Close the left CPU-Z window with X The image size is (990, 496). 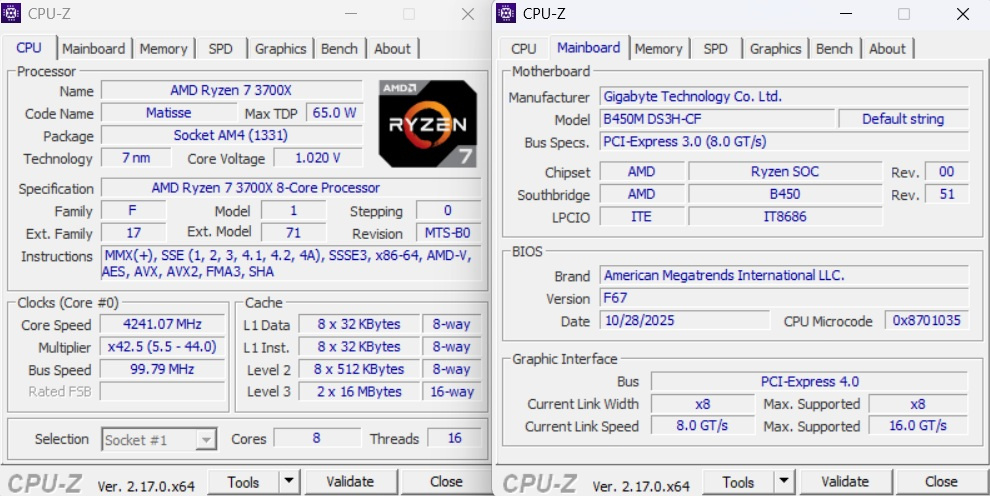point(468,13)
